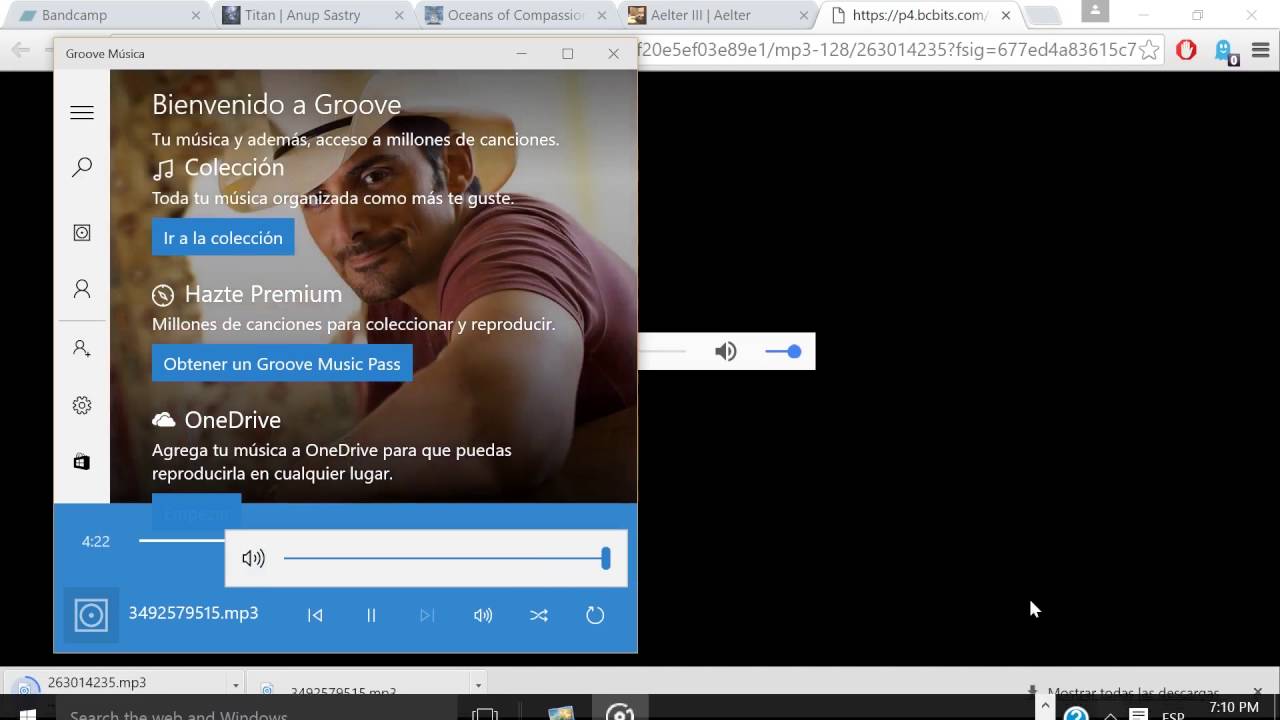This screenshot has height=720, width=1280.
Task: Mute browser audio player speaker icon
Action: pyautogui.click(x=726, y=351)
